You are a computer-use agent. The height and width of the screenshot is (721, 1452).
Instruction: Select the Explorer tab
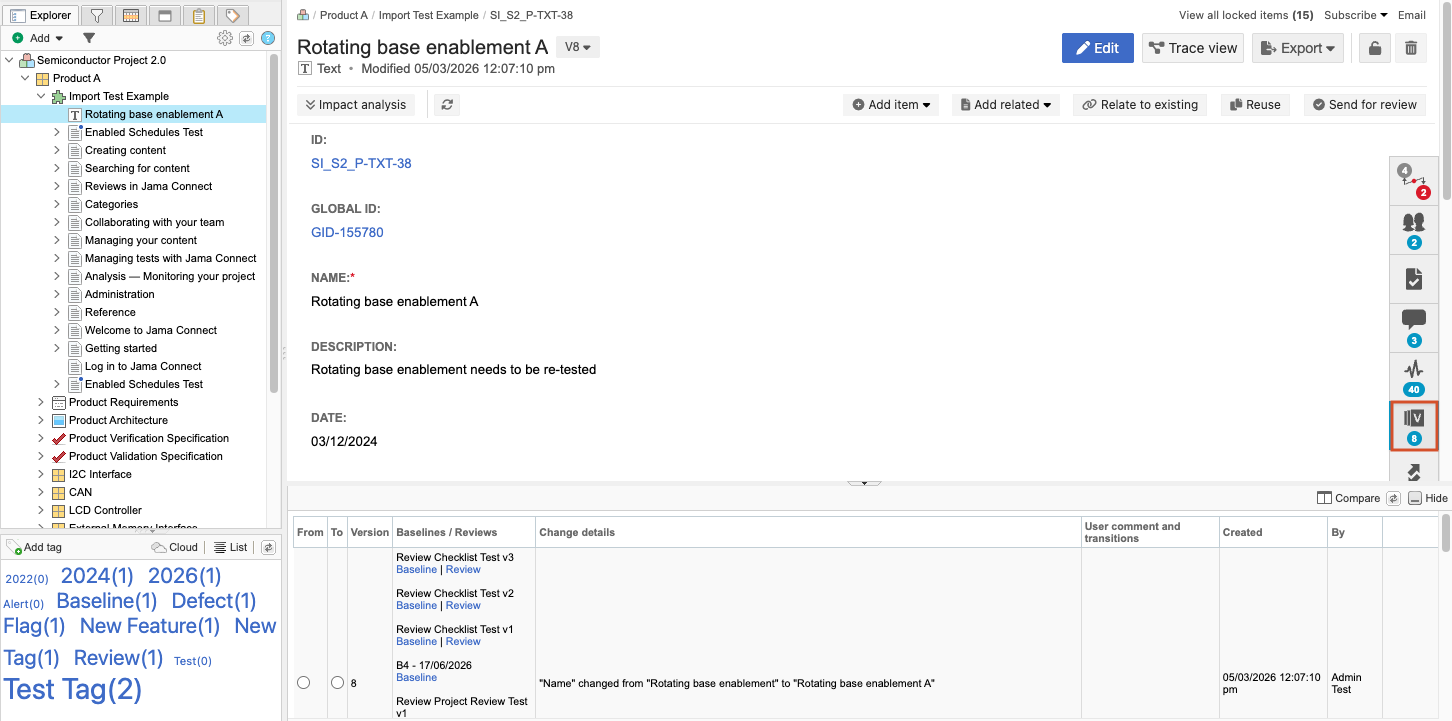tap(41, 15)
